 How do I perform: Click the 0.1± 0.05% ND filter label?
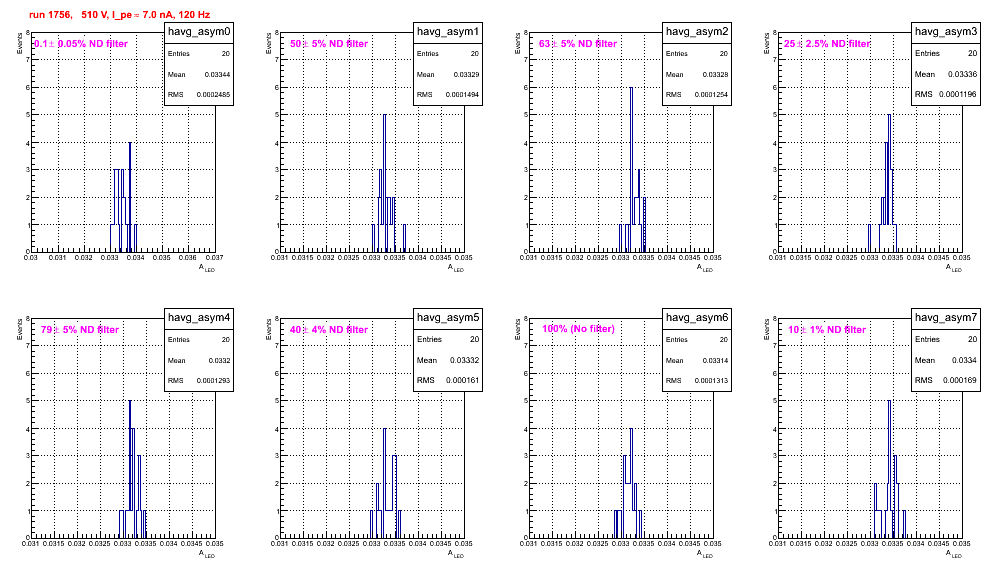(81, 44)
